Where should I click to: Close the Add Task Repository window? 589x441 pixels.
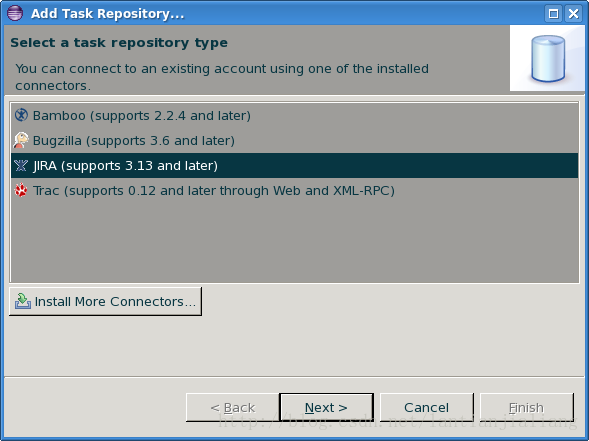(574, 14)
